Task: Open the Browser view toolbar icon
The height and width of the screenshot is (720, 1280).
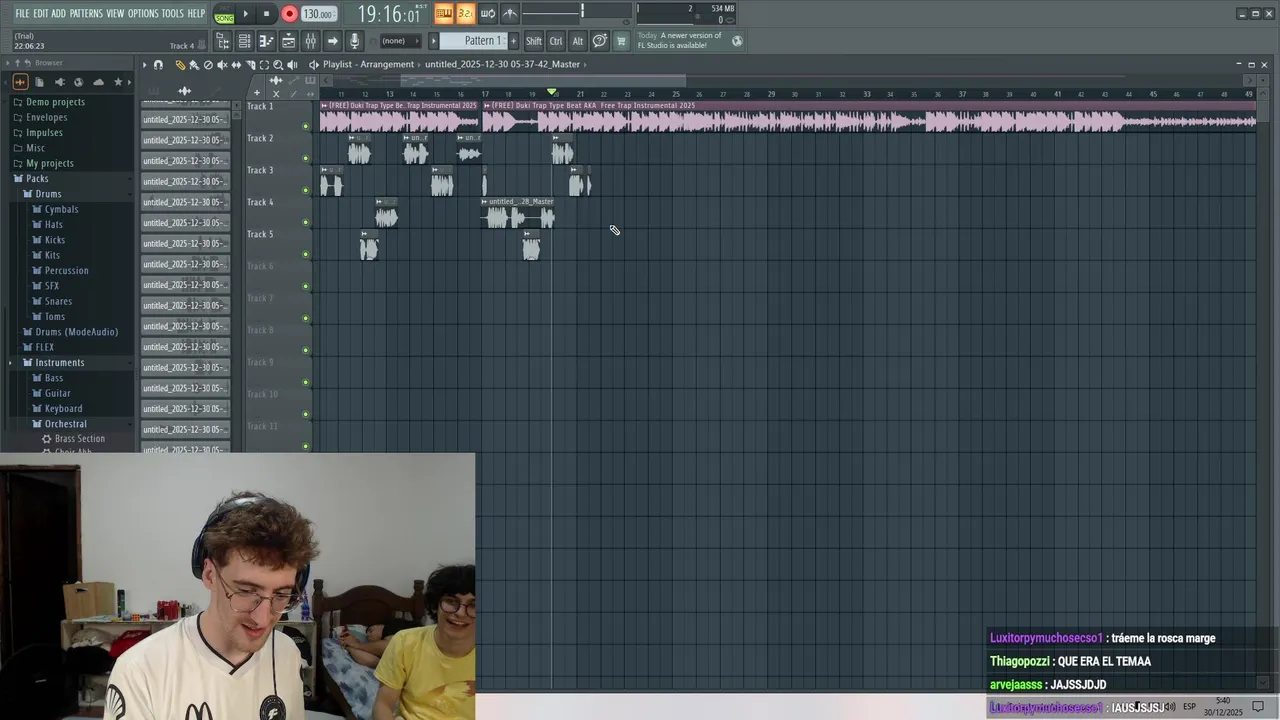Action: (x=223, y=41)
